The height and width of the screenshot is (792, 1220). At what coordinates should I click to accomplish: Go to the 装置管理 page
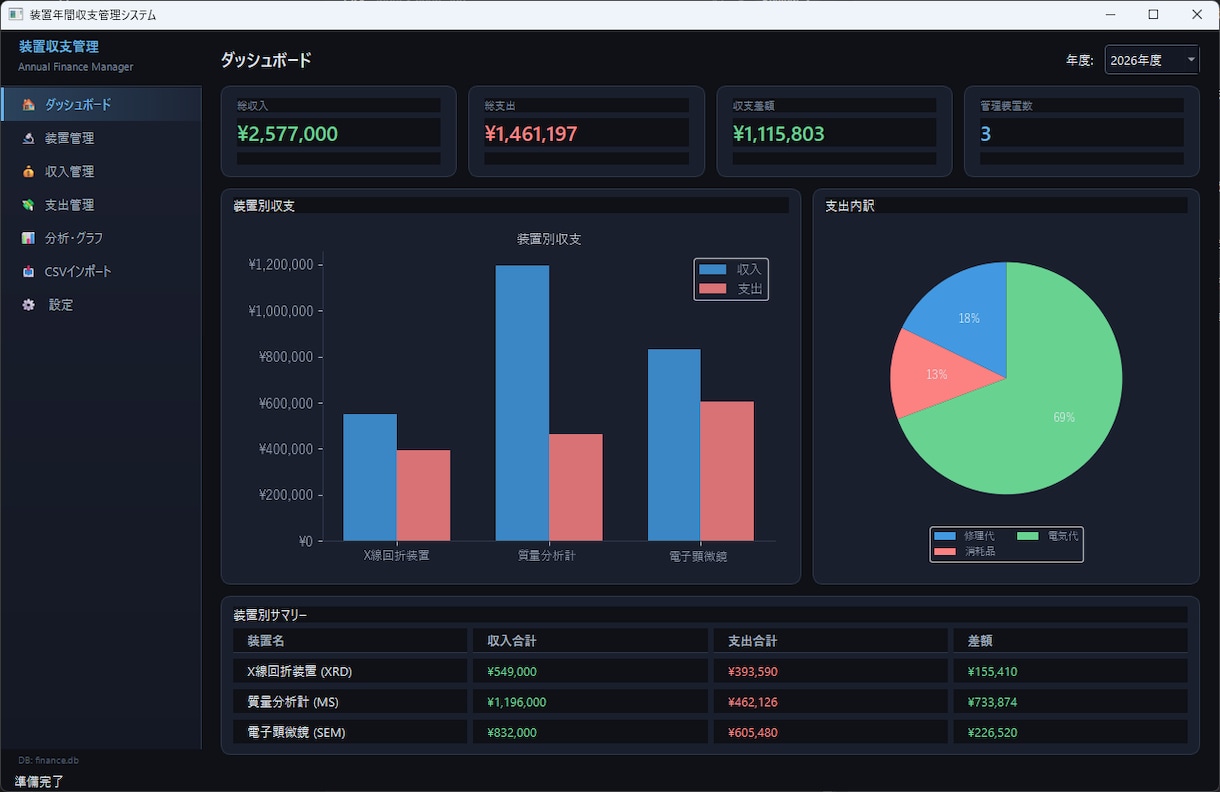coord(101,138)
